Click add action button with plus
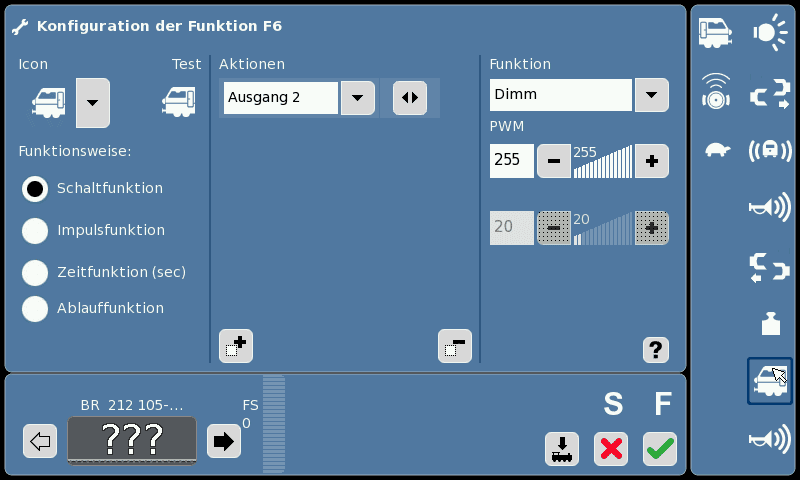 [x=236, y=346]
